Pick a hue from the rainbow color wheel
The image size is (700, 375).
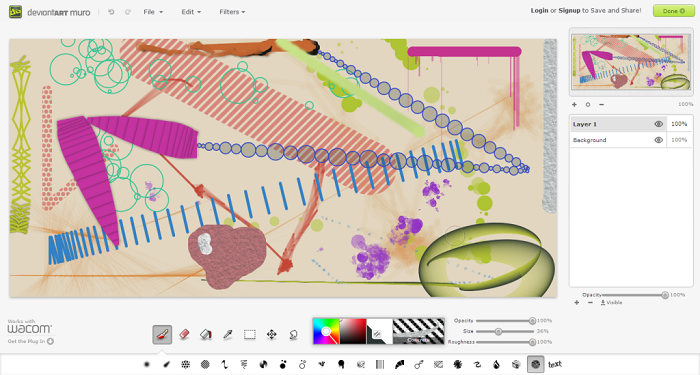[326, 331]
